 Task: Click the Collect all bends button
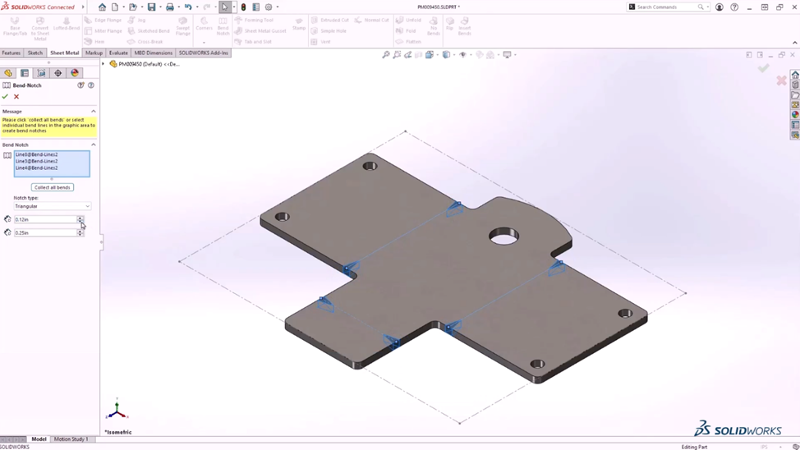pos(52,187)
